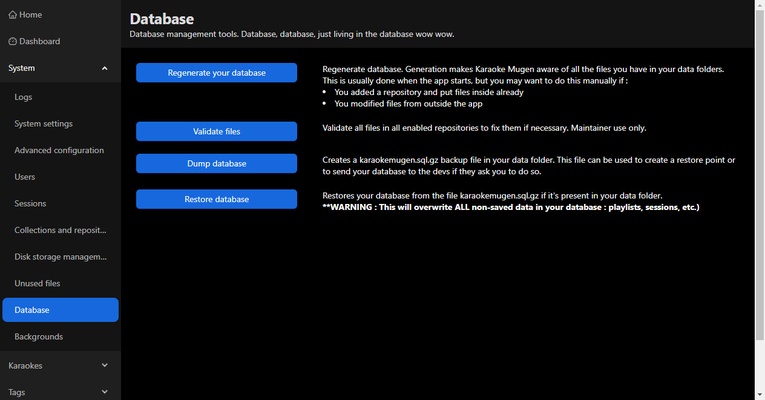
Task: Click the Restore database button
Action: [x=217, y=199]
